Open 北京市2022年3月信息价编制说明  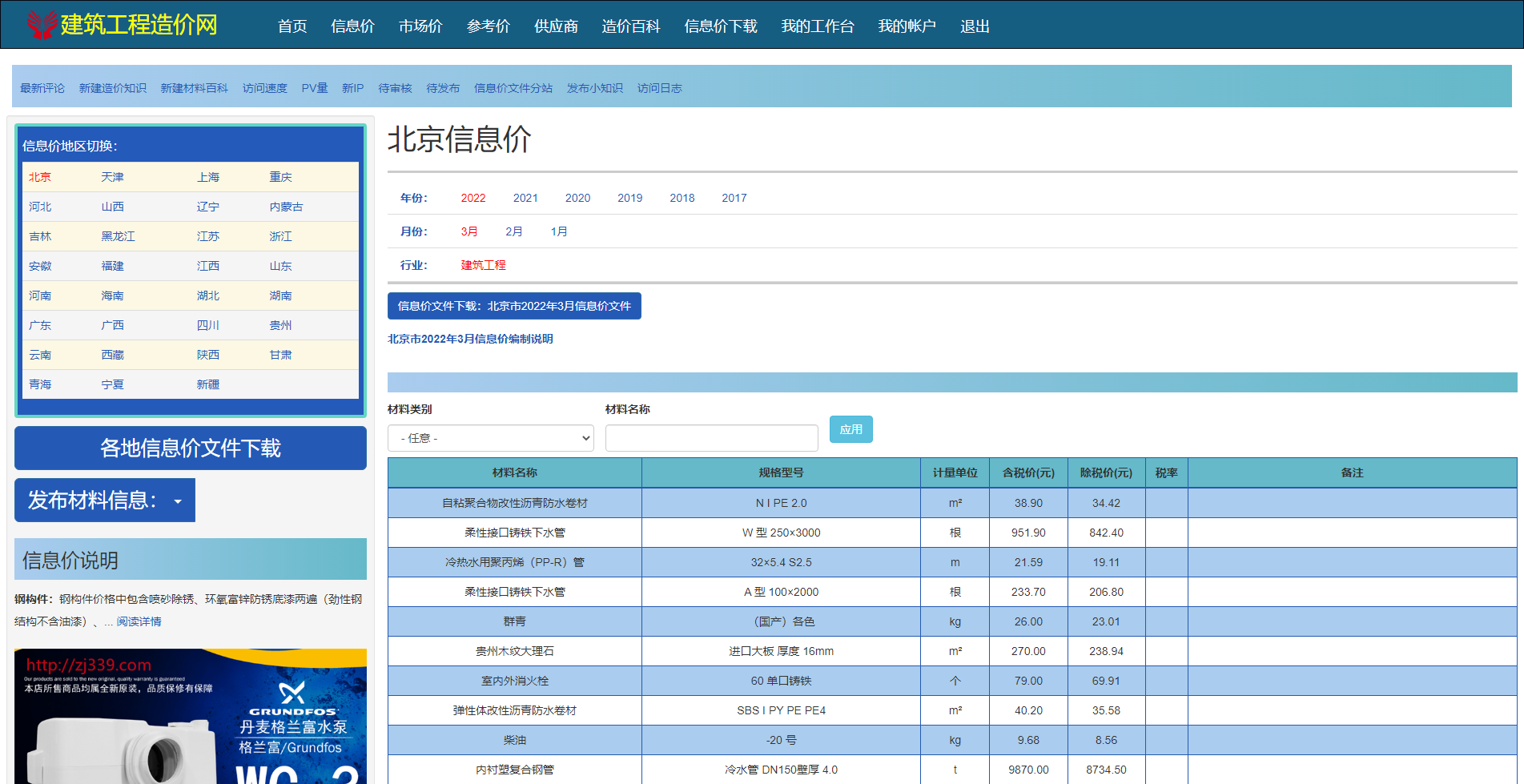click(472, 339)
